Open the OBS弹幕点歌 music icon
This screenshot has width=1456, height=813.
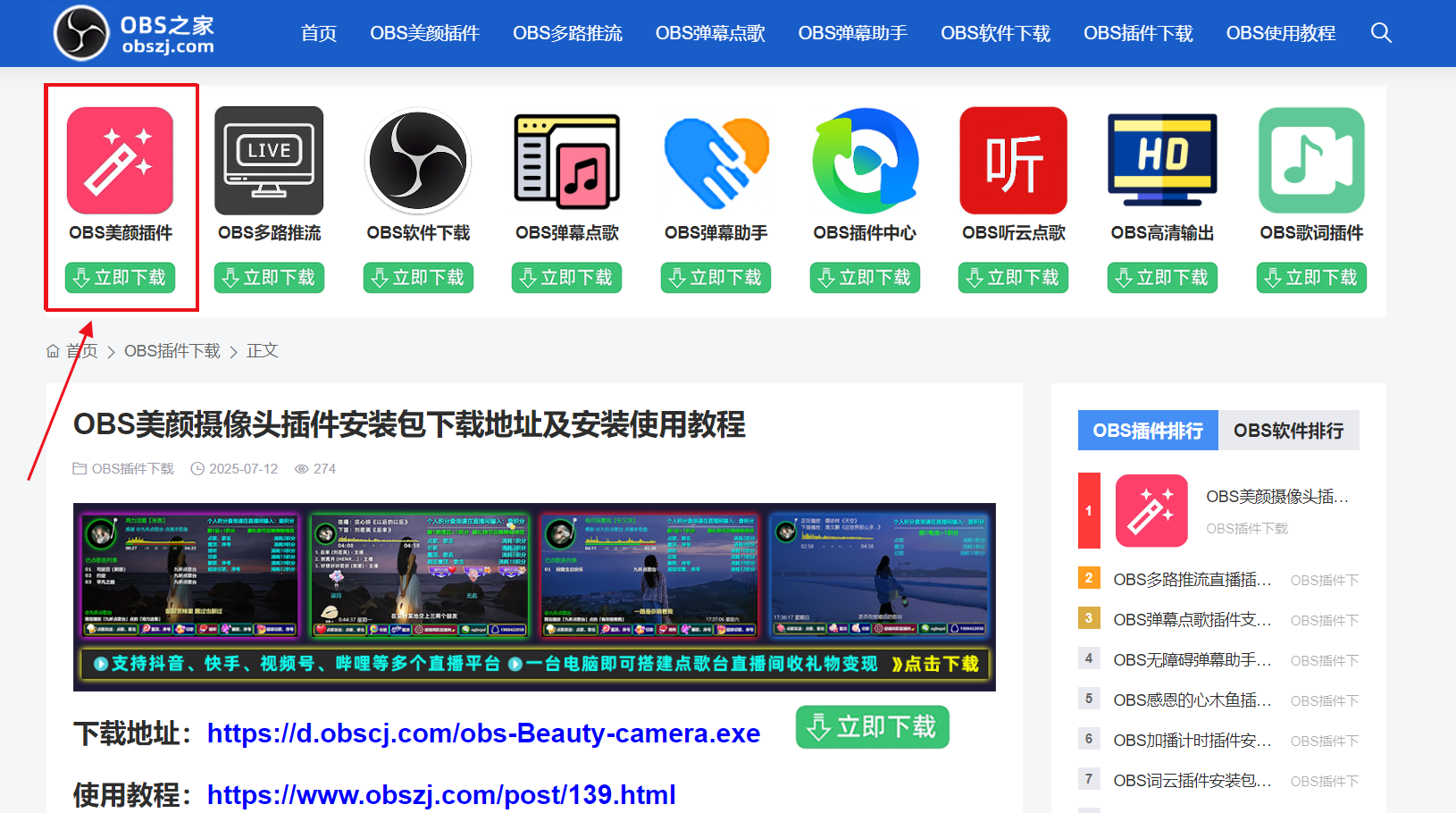tap(567, 161)
